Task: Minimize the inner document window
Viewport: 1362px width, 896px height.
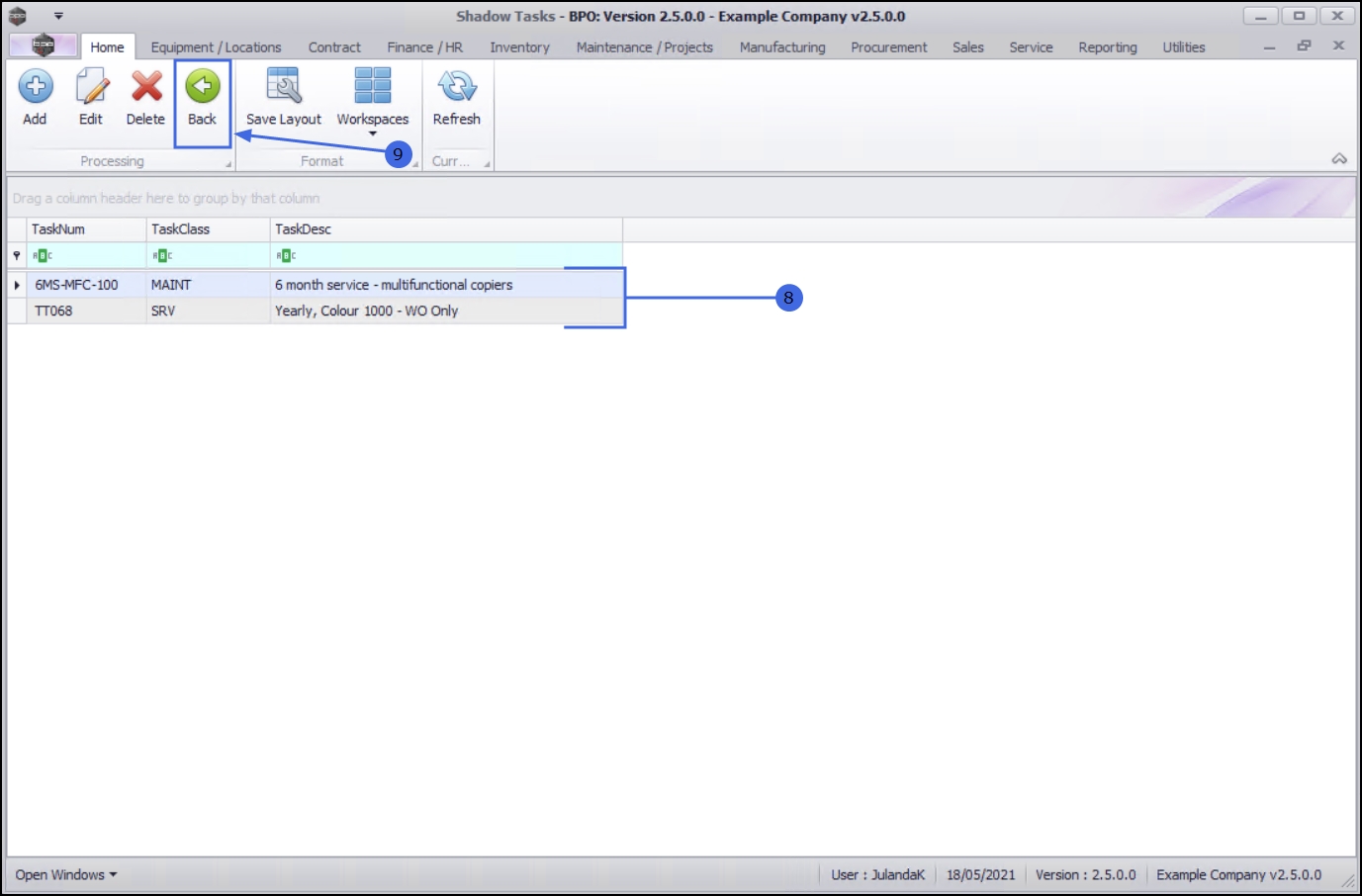Action: (x=1269, y=46)
